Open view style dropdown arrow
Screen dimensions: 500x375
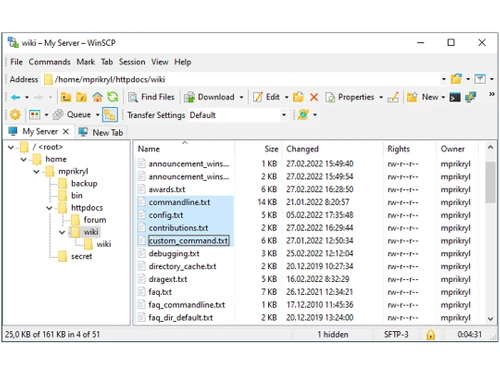46,115
